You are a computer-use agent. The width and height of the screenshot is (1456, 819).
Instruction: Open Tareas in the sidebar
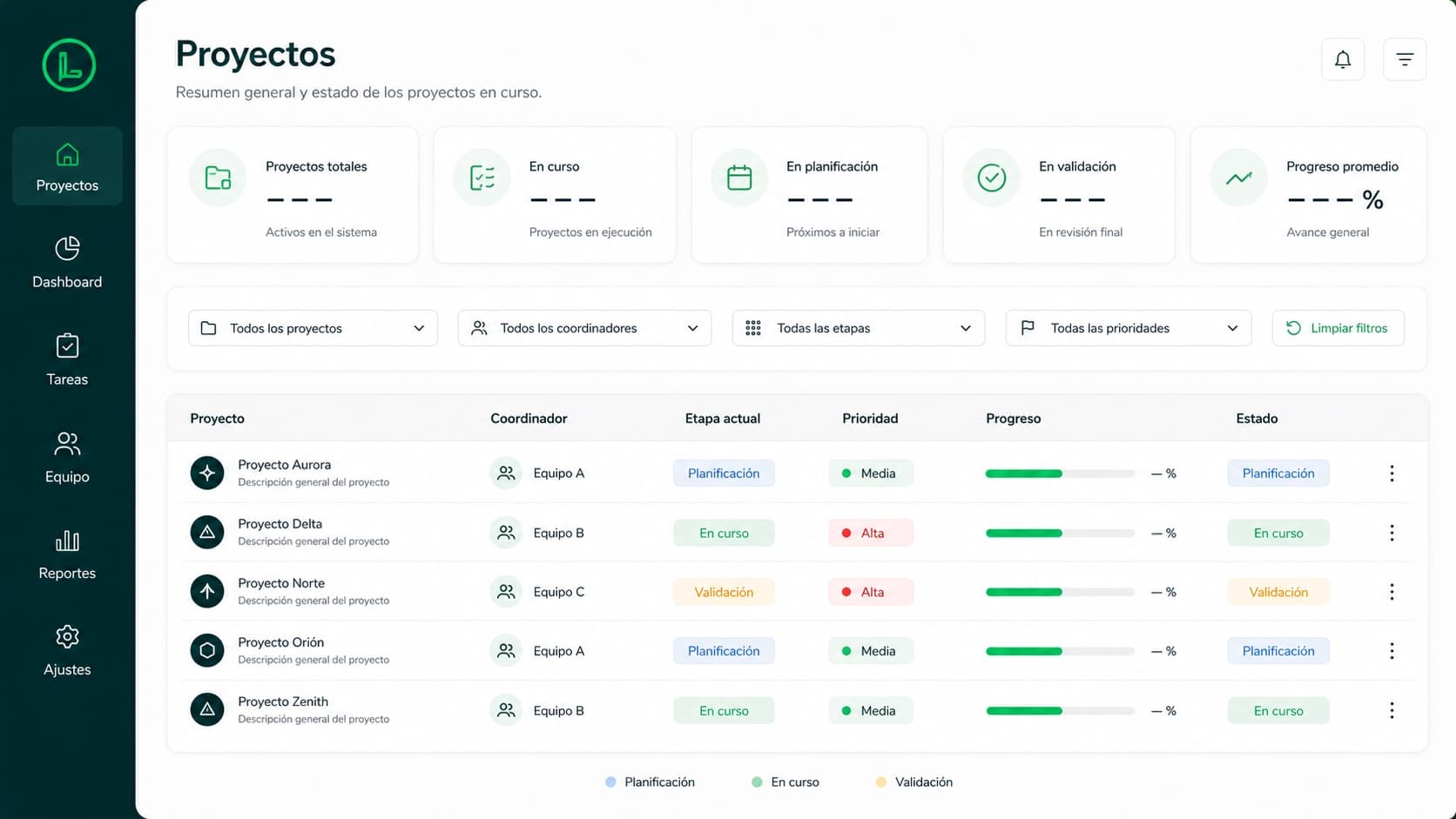click(67, 359)
